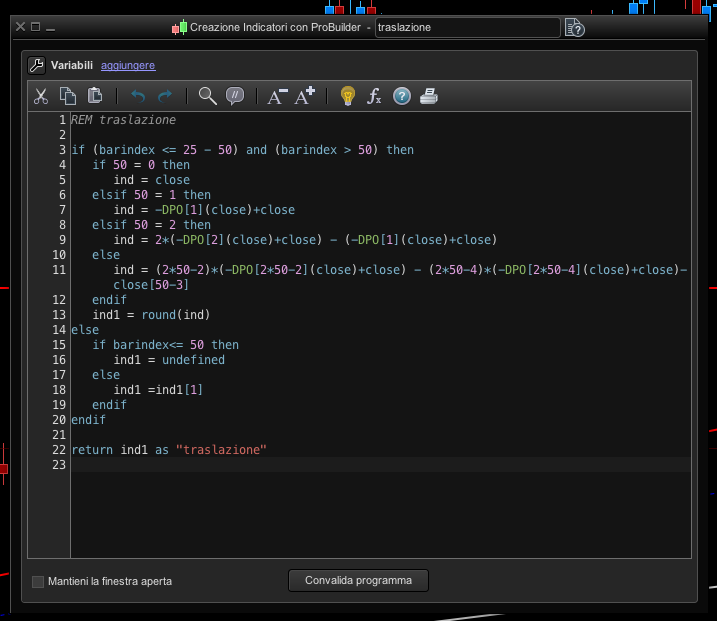The width and height of the screenshot is (717, 621).
Task: Click the blue help question mark icon
Action: point(402,96)
